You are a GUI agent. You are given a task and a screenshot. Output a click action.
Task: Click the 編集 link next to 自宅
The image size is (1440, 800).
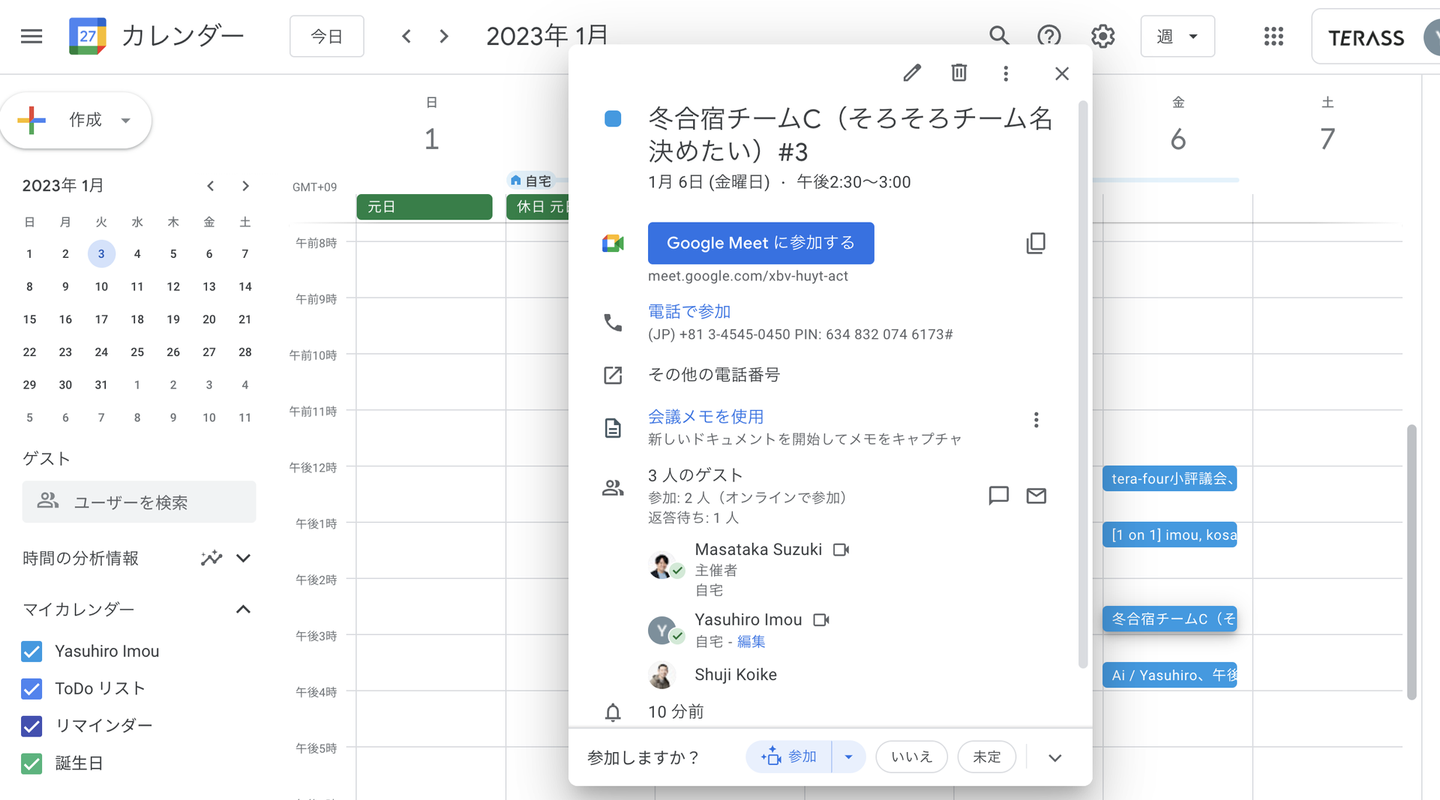(x=751, y=642)
